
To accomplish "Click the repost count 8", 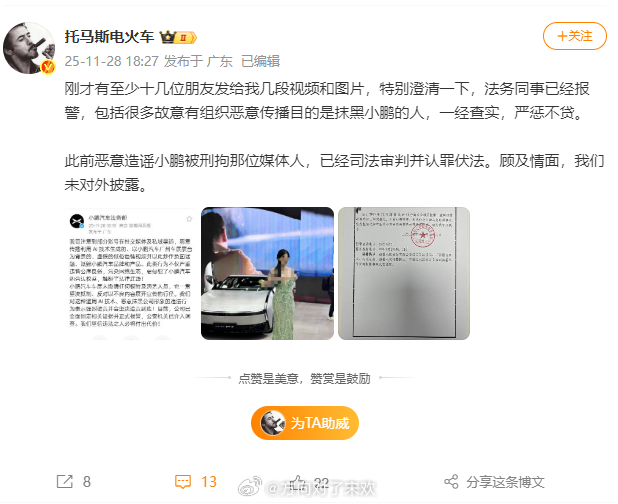I will (x=87, y=482).
